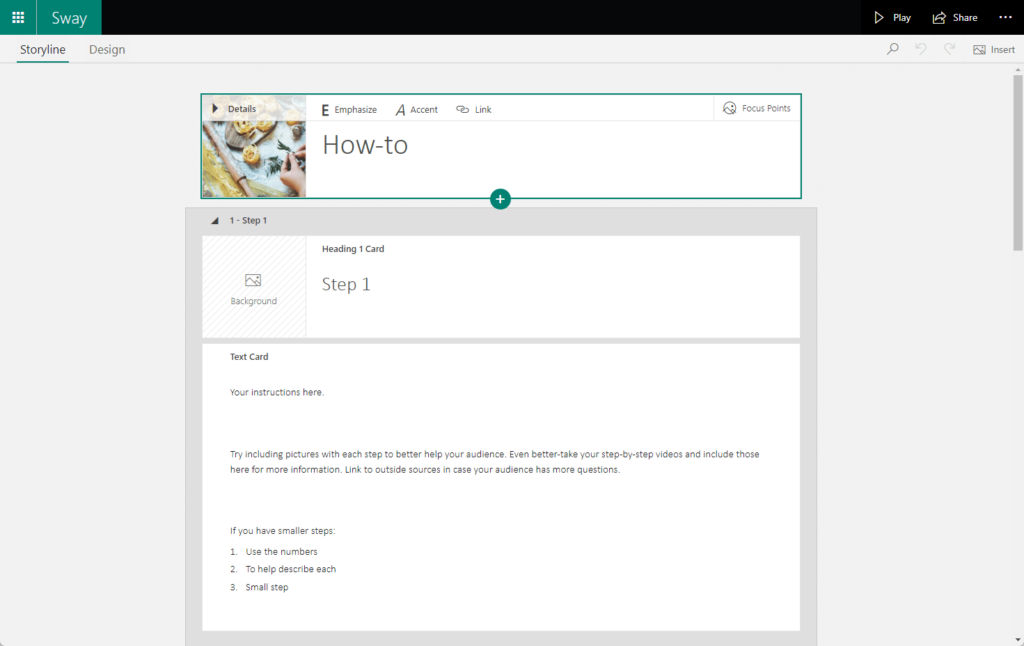
Task: Edit the How-to title text
Action: pyautogui.click(x=365, y=145)
